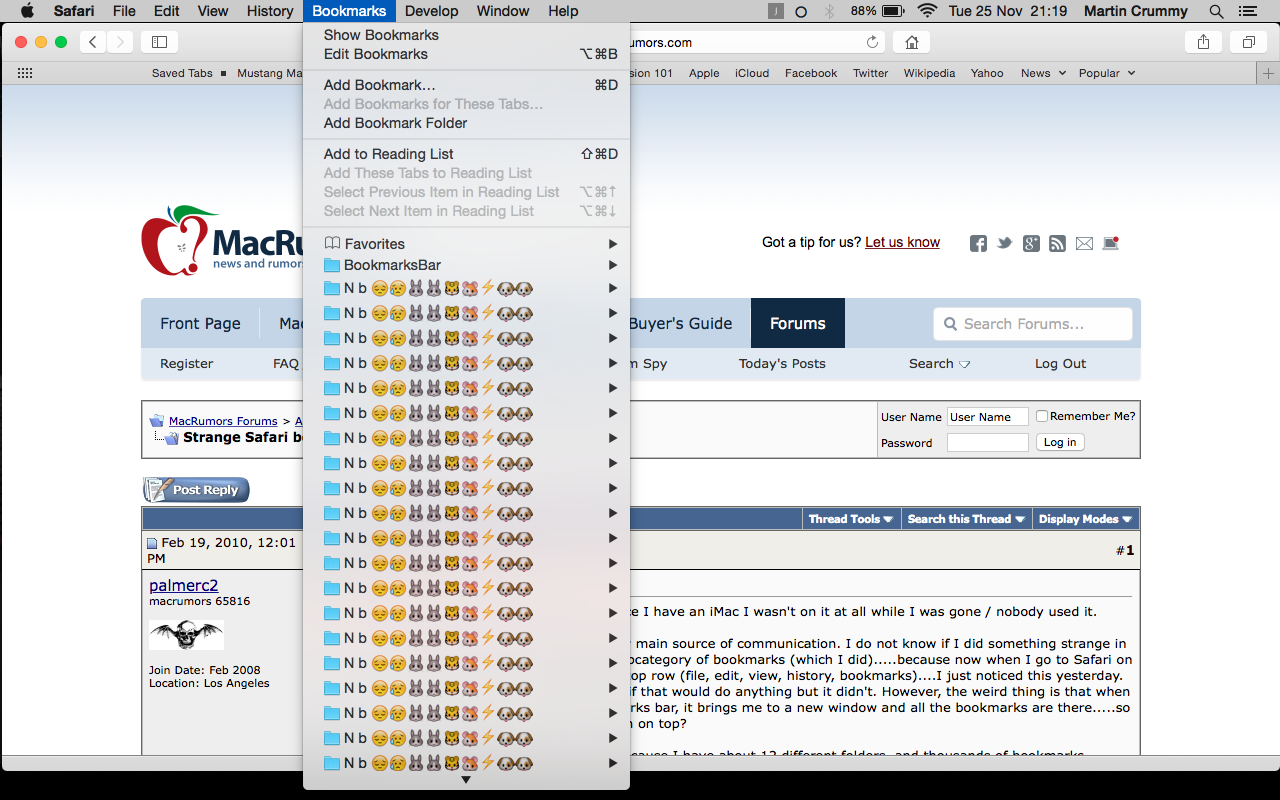
Task: Open the Popular favorites dropdown
Action: 1107,73
